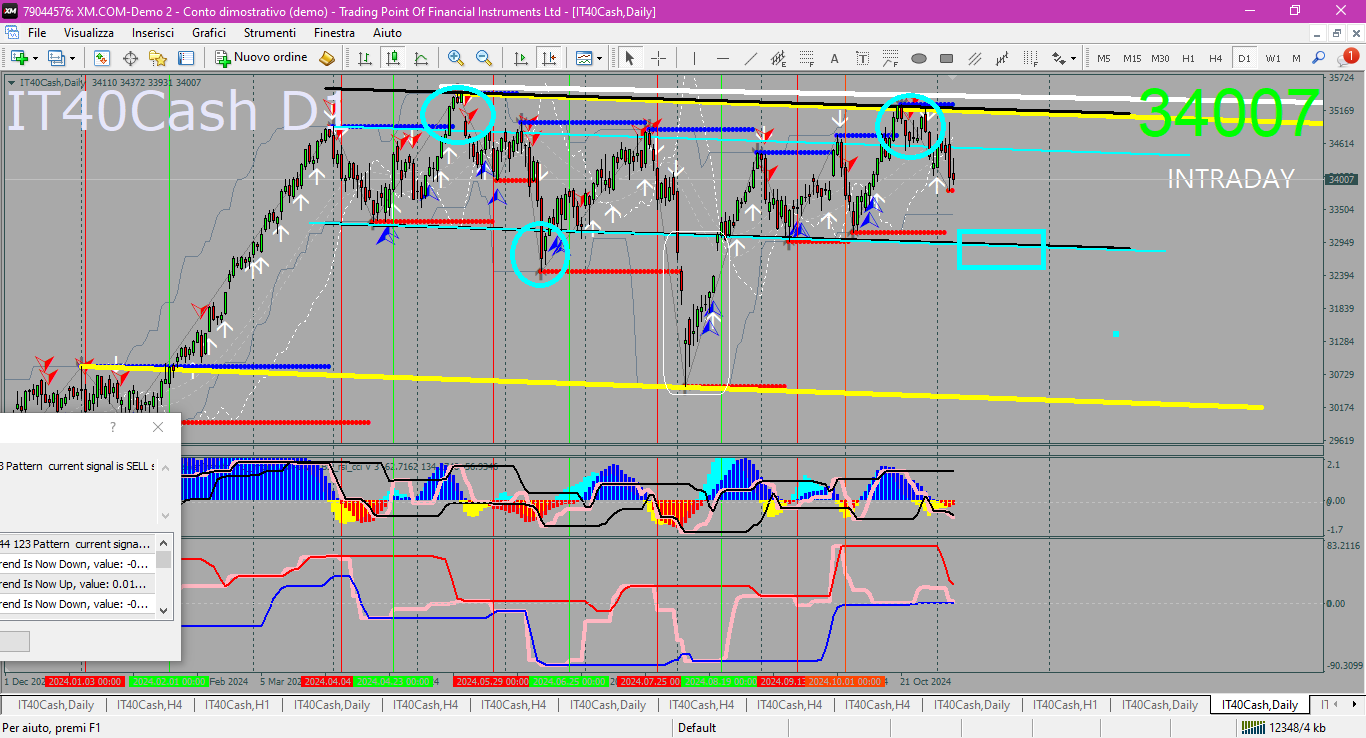Select the rectangle drawing tool
Screen dimensions: 1366x738
coord(947,58)
